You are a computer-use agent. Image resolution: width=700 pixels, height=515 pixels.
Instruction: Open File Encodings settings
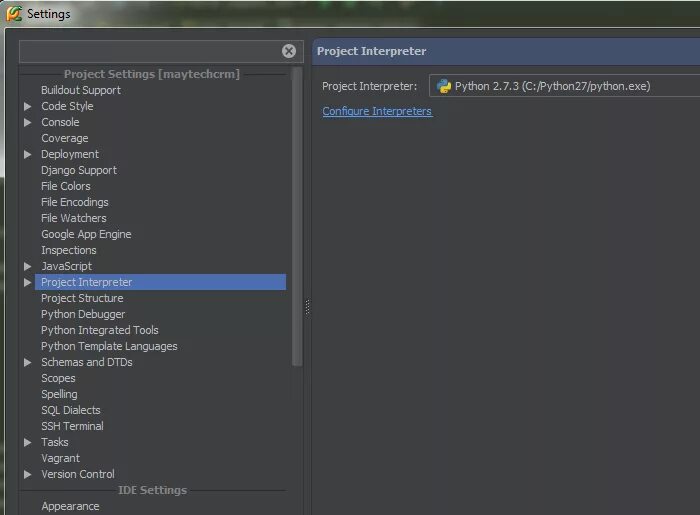point(75,202)
